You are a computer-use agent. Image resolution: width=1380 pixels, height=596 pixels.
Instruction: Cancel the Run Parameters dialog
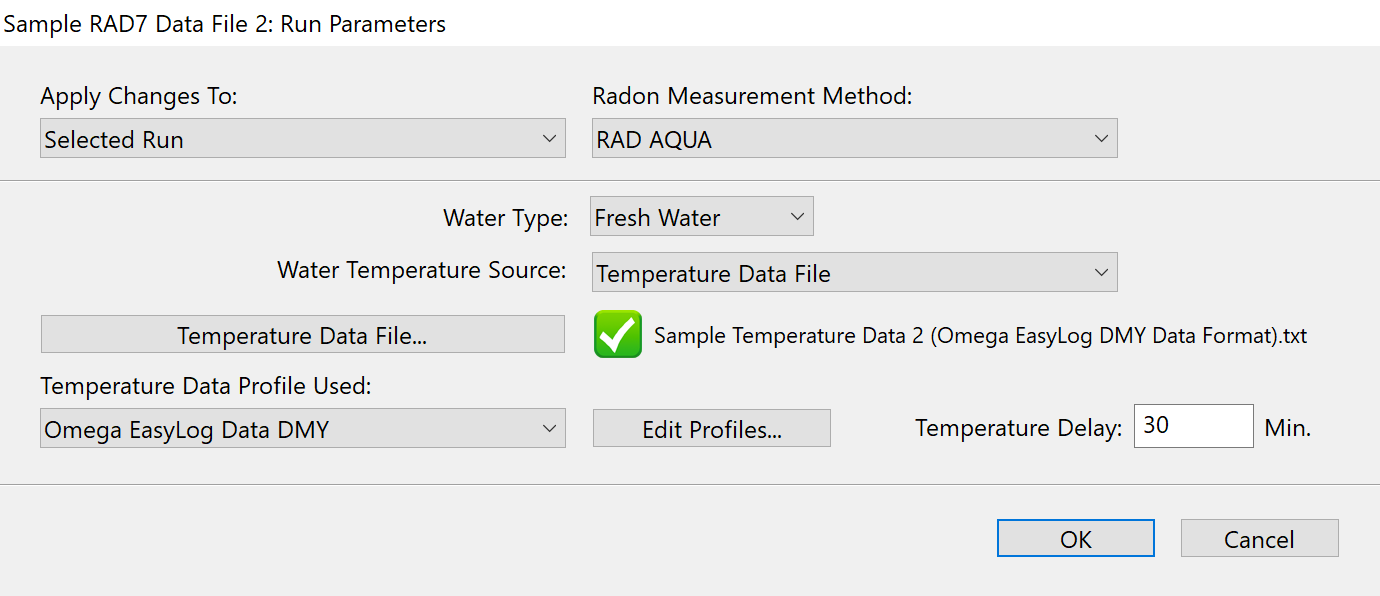tap(1259, 539)
